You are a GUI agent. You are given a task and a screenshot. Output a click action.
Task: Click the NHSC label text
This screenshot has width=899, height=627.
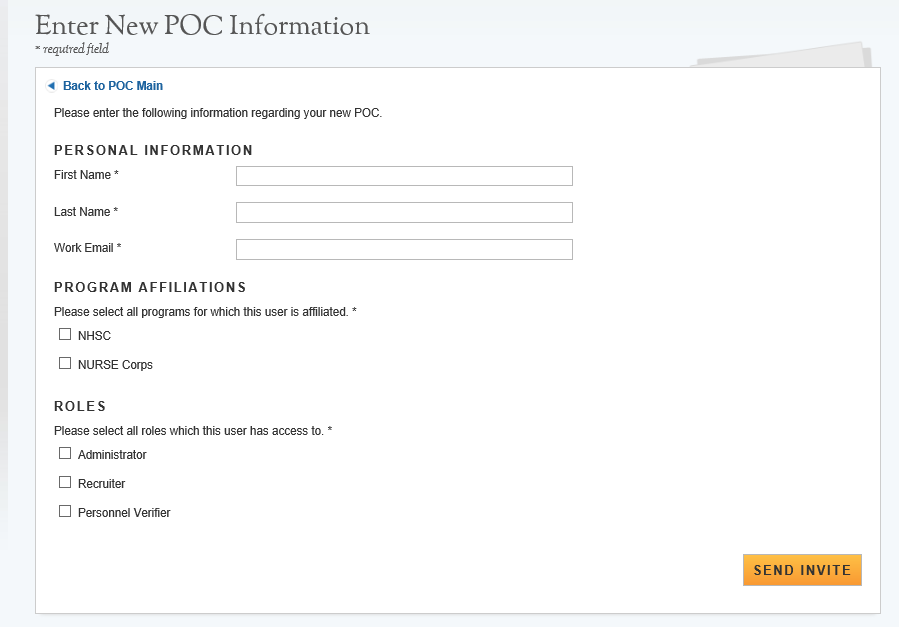click(x=94, y=336)
